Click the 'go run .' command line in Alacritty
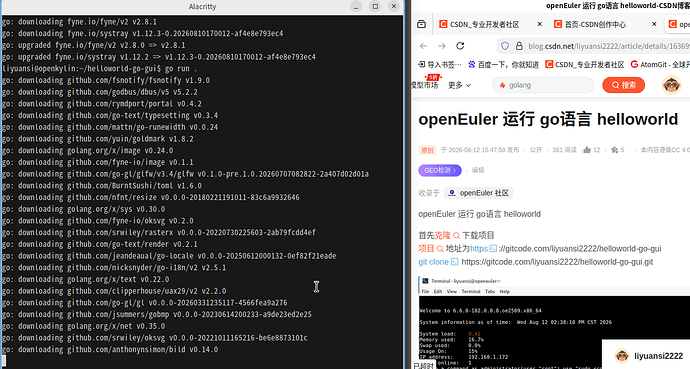The width and height of the screenshot is (690, 369). (x=181, y=69)
